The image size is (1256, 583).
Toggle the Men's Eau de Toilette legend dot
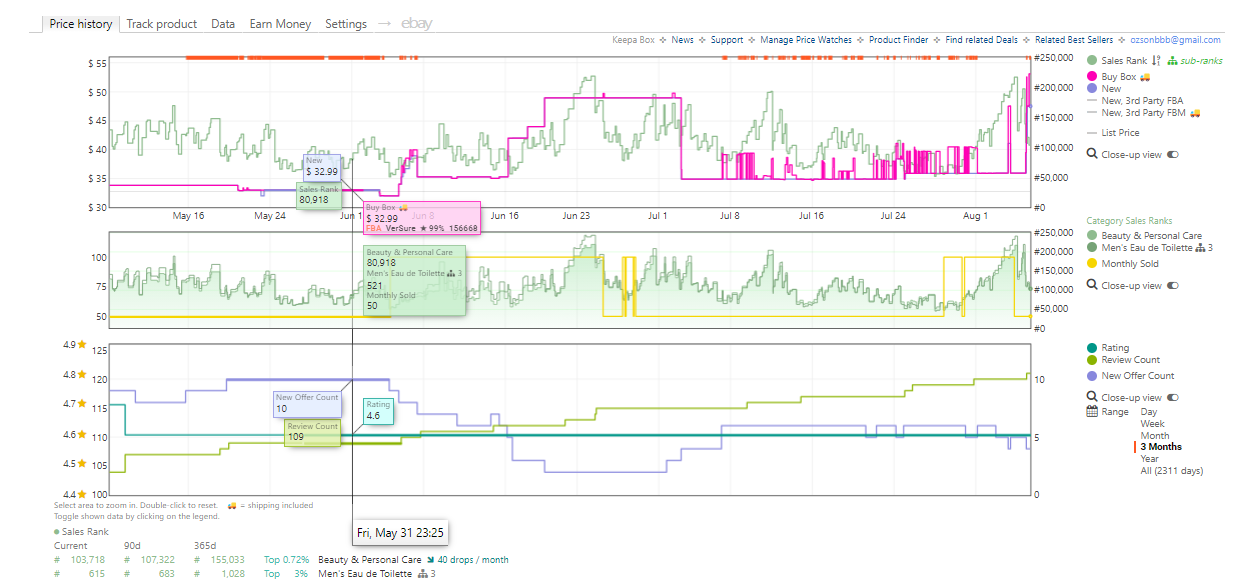point(1092,248)
